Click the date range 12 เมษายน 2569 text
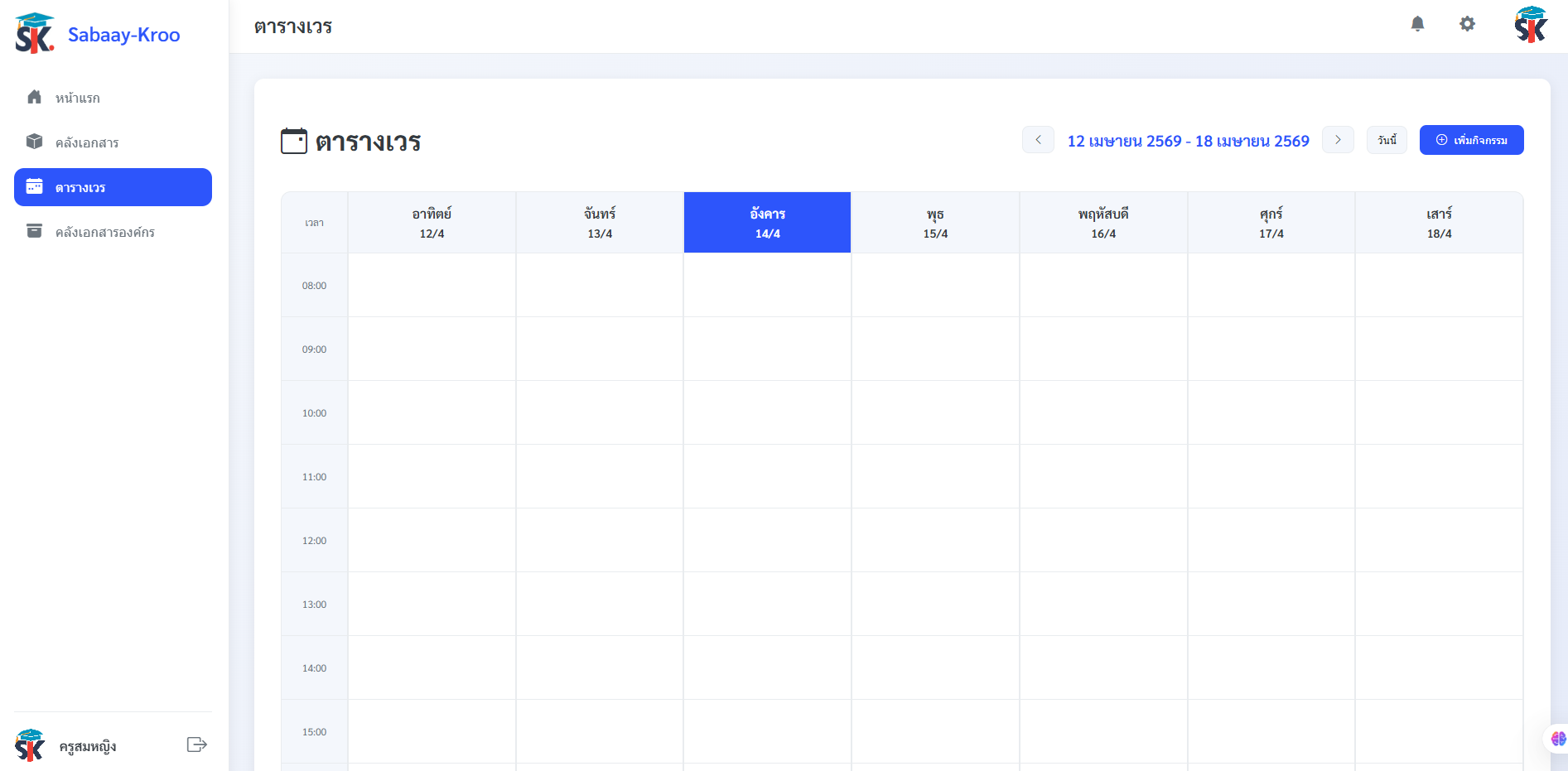This screenshot has width=1568, height=771. (1188, 141)
